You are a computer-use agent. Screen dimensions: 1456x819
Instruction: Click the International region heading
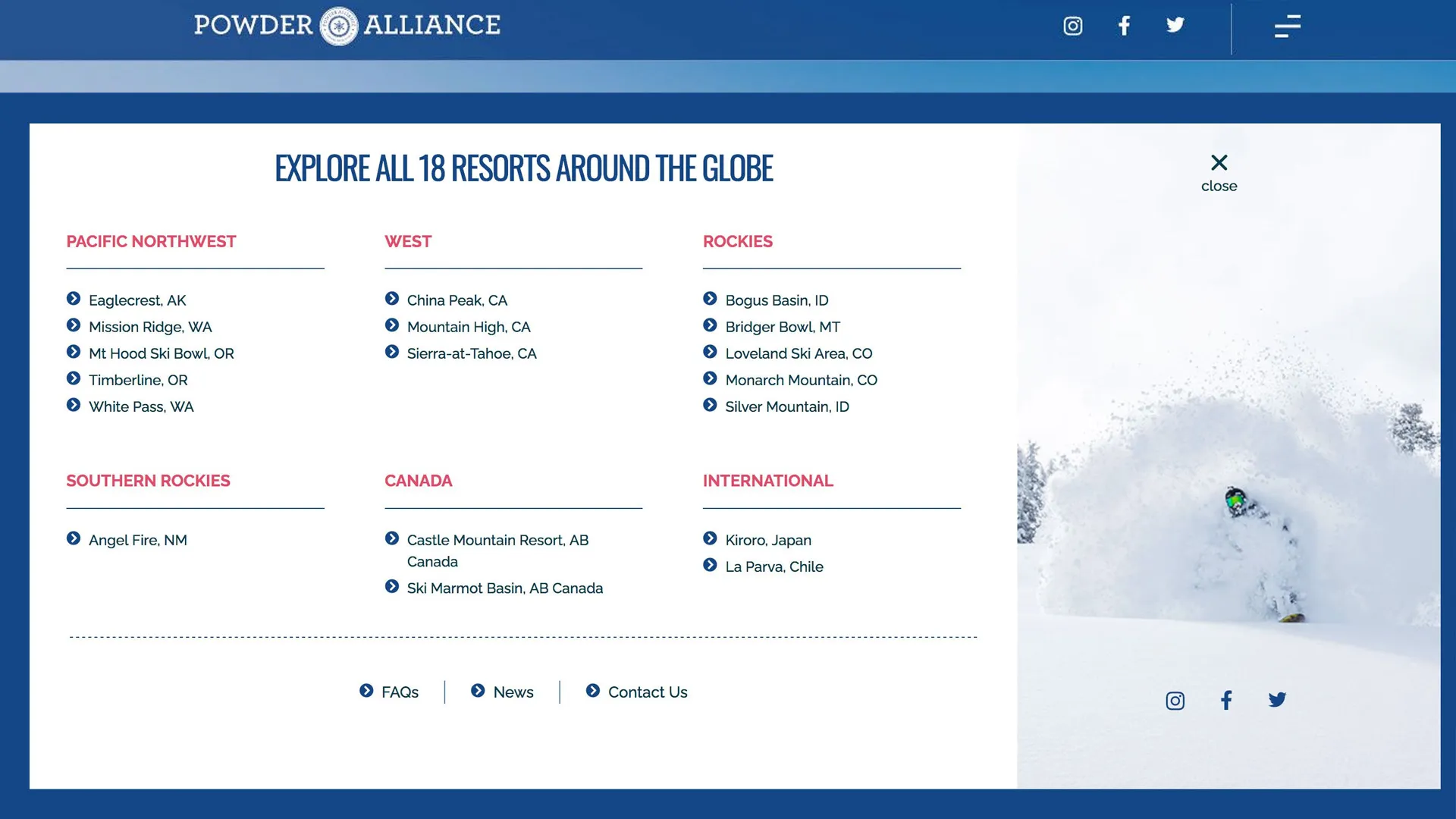pos(767,481)
